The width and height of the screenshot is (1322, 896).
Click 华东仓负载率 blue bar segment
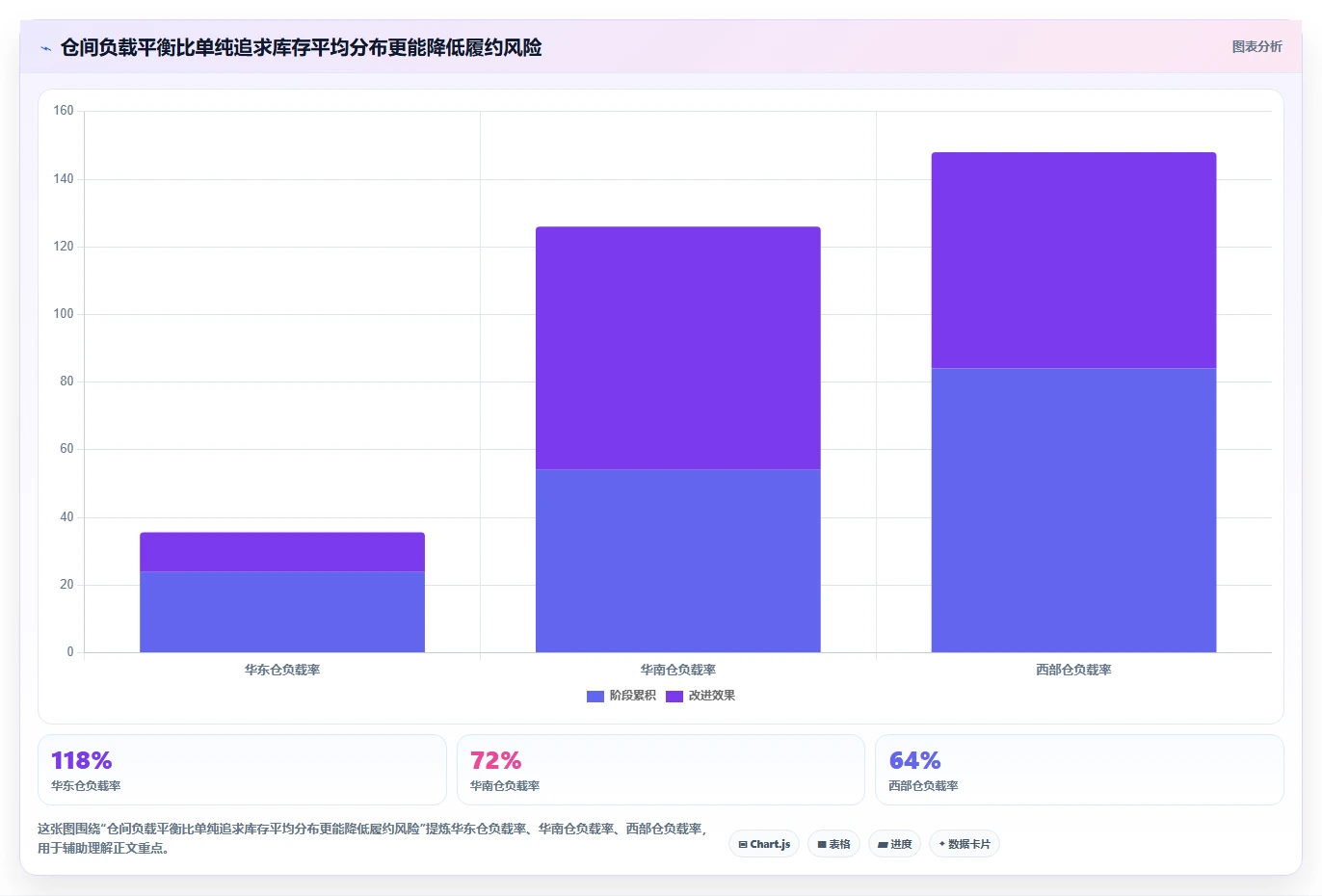[282, 612]
